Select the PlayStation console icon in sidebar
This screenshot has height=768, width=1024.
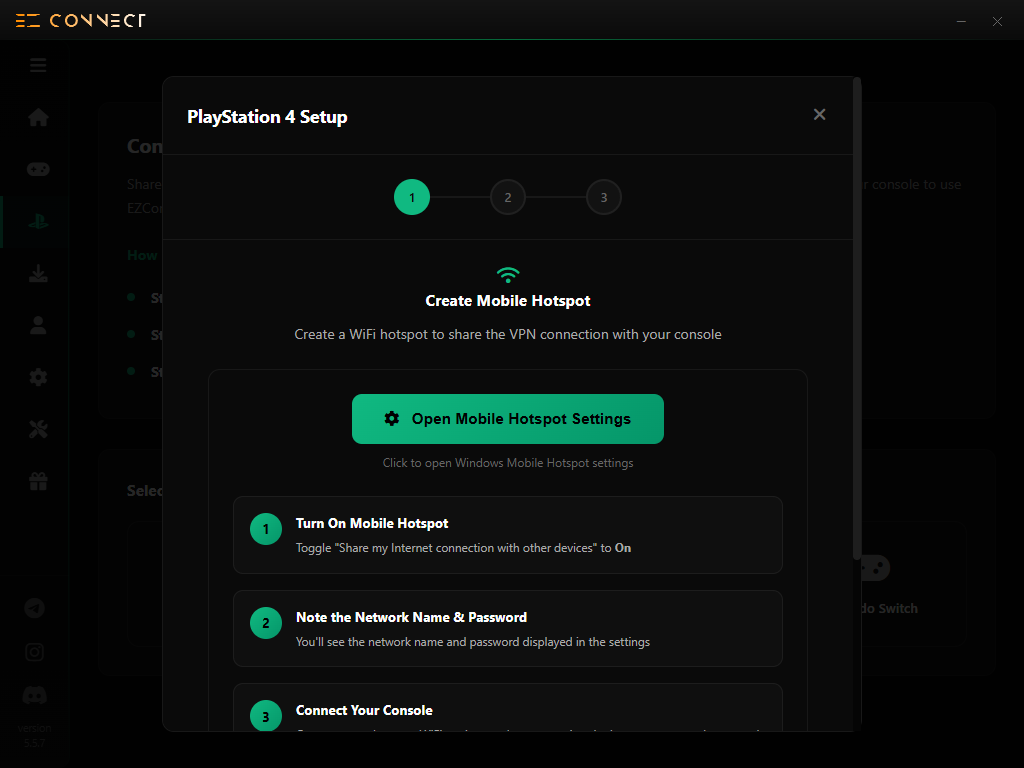coord(38,221)
